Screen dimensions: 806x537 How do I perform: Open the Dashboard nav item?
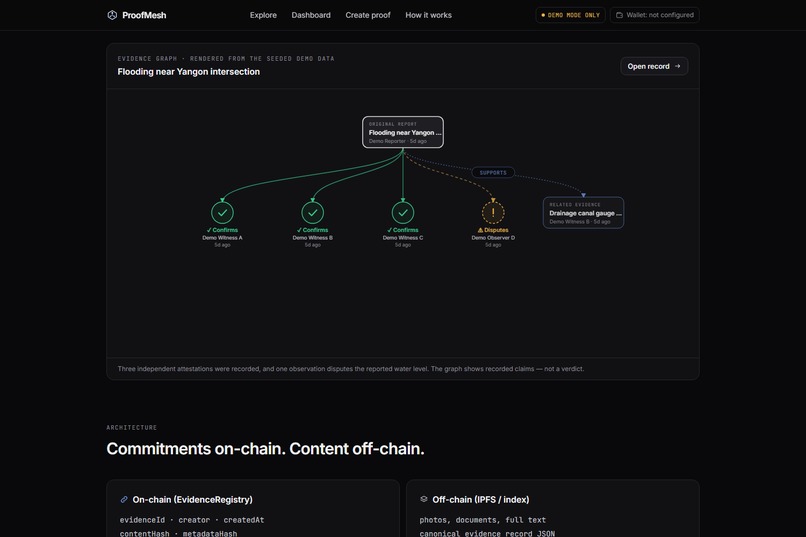click(311, 15)
